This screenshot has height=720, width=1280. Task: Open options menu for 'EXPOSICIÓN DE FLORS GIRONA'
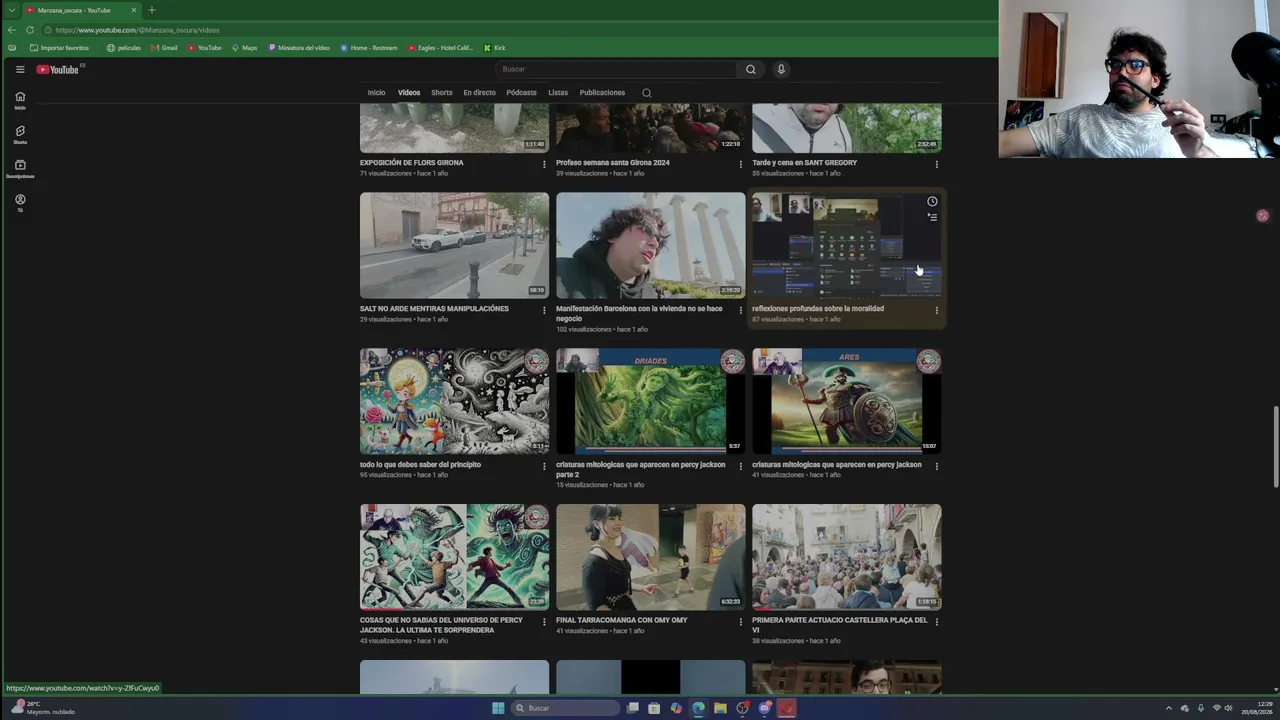(544, 164)
